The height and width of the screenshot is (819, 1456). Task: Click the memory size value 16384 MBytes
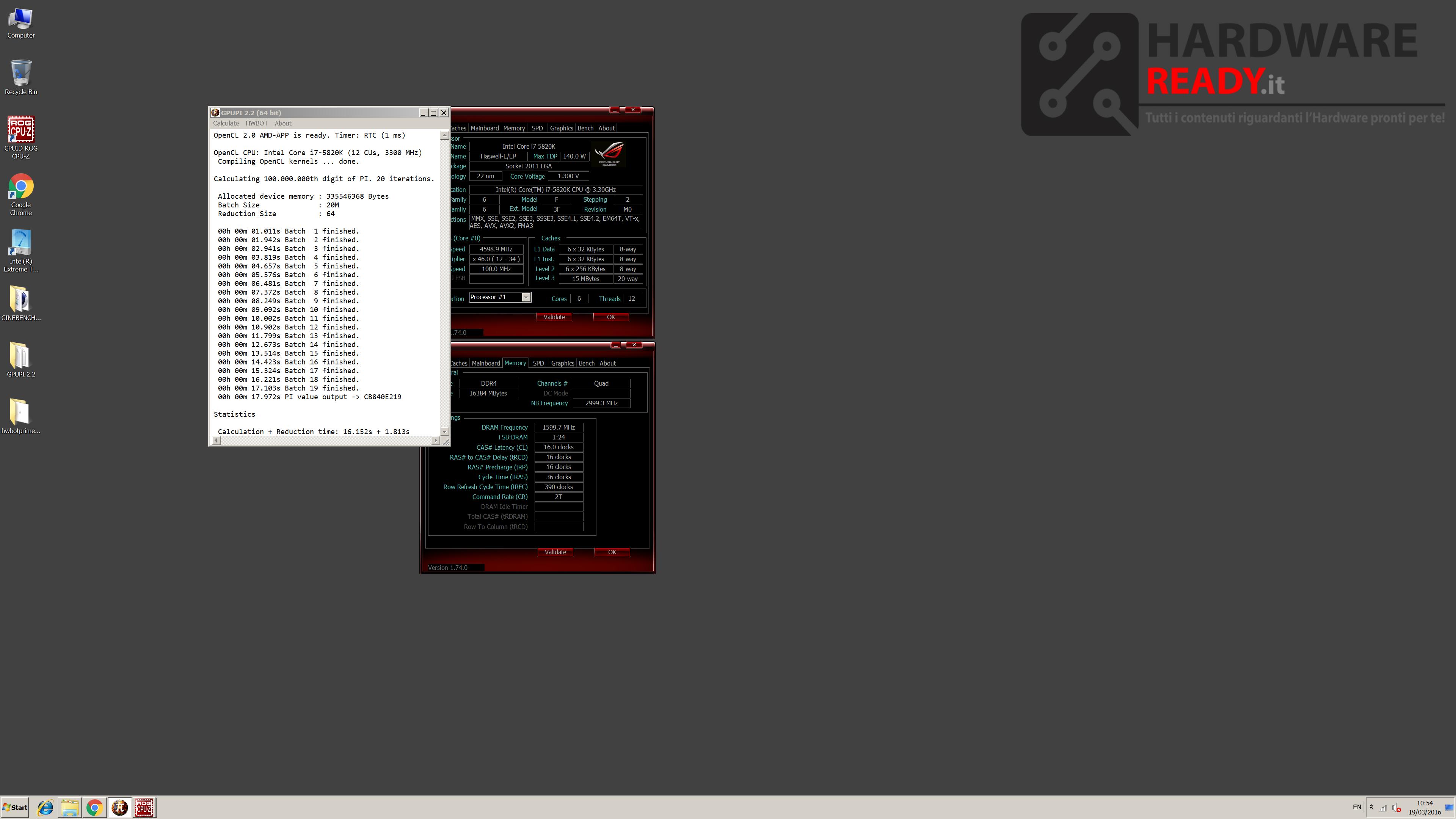488,394
